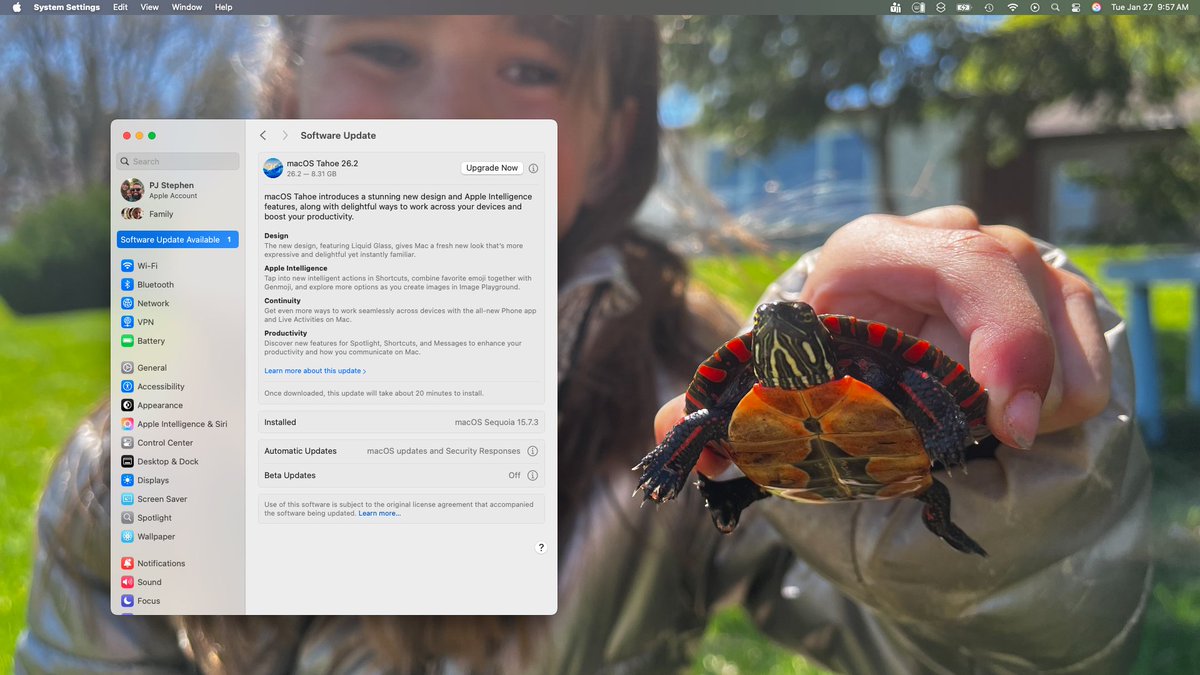Click 'macOS Tahoe 26.2' title
The height and width of the screenshot is (675, 1200).
(x=322, y=163)
